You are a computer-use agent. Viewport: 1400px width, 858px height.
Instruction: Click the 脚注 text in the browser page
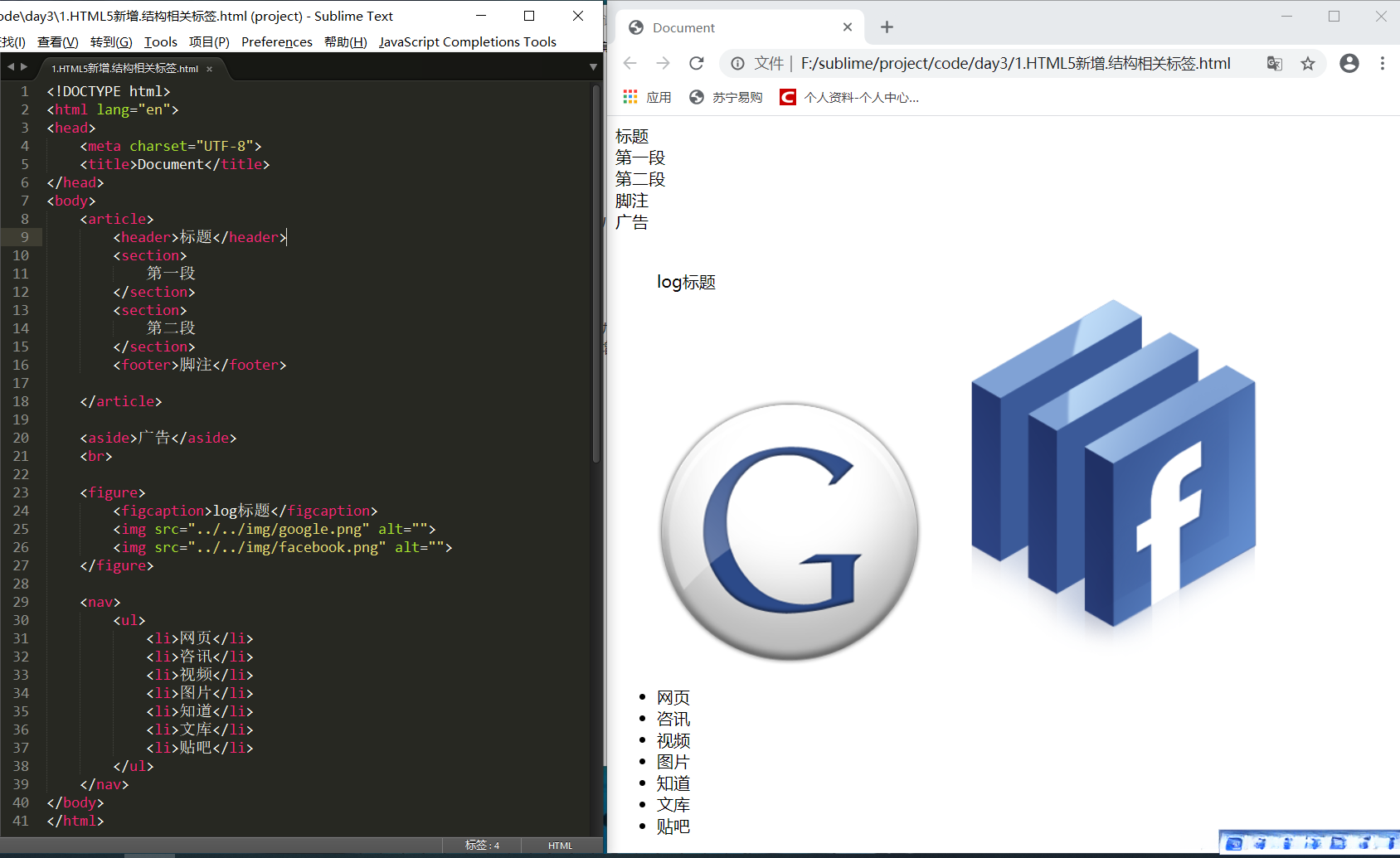click(632, 201)
